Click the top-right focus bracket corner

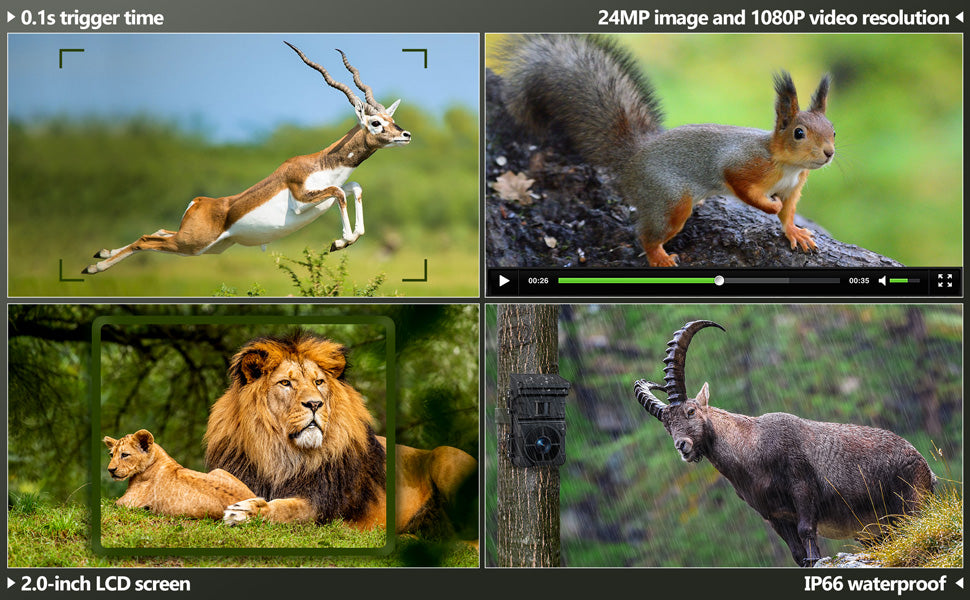point(418,56)
